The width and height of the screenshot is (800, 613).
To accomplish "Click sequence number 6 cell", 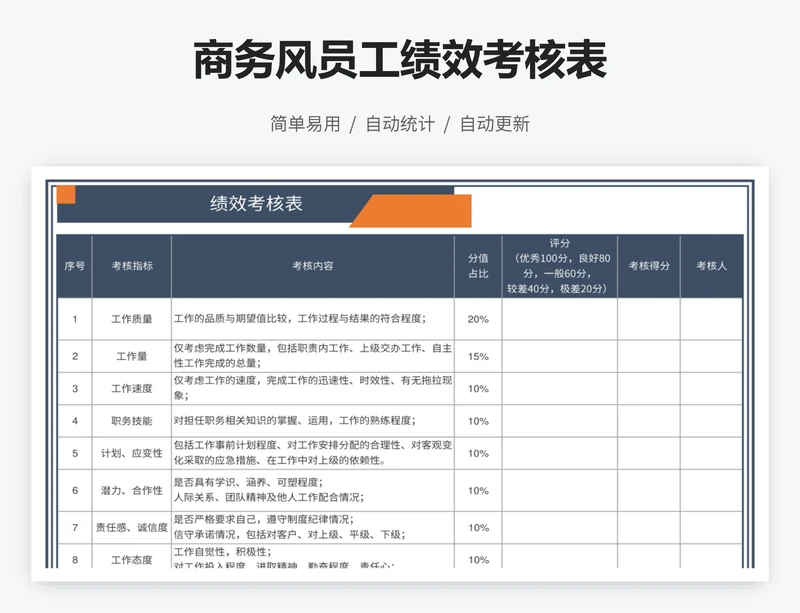I will [74, 491].
